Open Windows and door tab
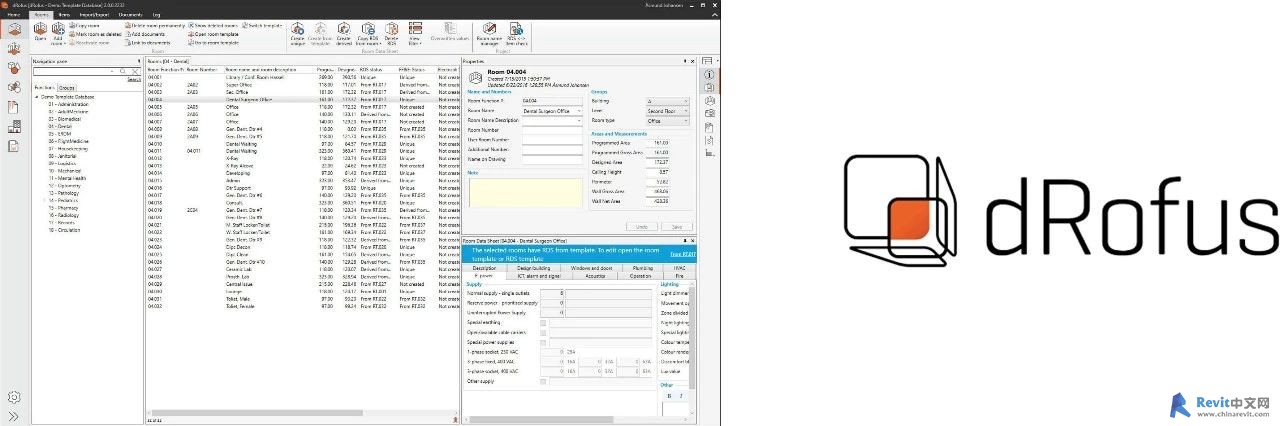The height and width of the screenshot is (426, 1280). (592, 268)
